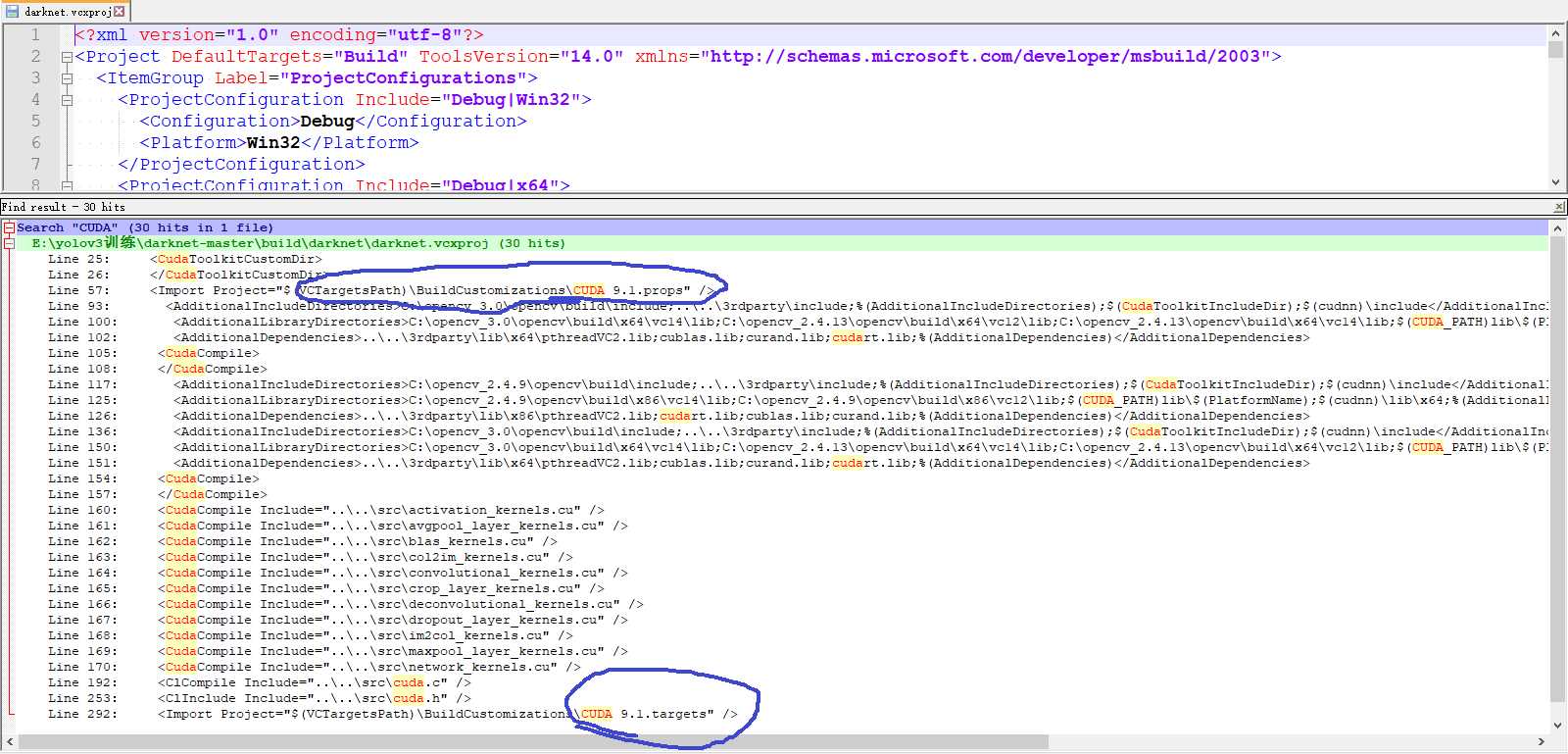Go to the Line 100 AdditionalLibraryDirectories result
This screenshot has width=1568, height=754.
pos(798,322)
